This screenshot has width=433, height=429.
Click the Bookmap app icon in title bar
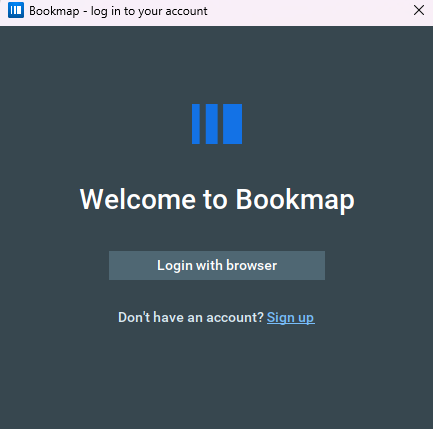(16, 10)
